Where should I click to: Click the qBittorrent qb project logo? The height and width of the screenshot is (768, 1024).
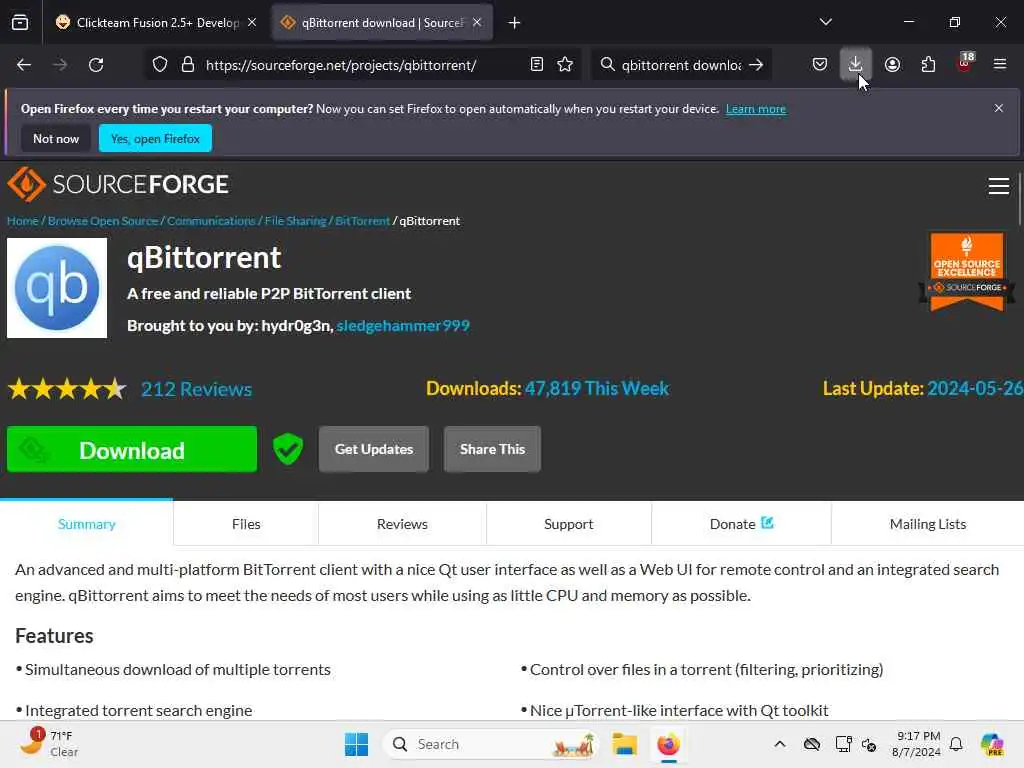pos(57,288)
